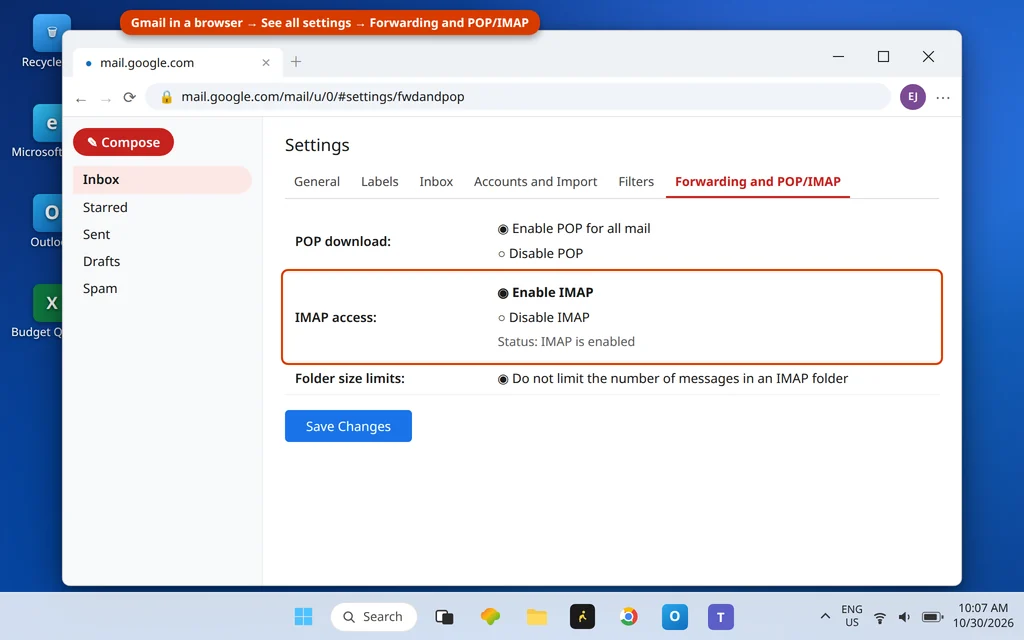Select the Enable IMAP radio button
Image resolution: width=1024 pixels, height=640 pixels.
pos(503,293)
